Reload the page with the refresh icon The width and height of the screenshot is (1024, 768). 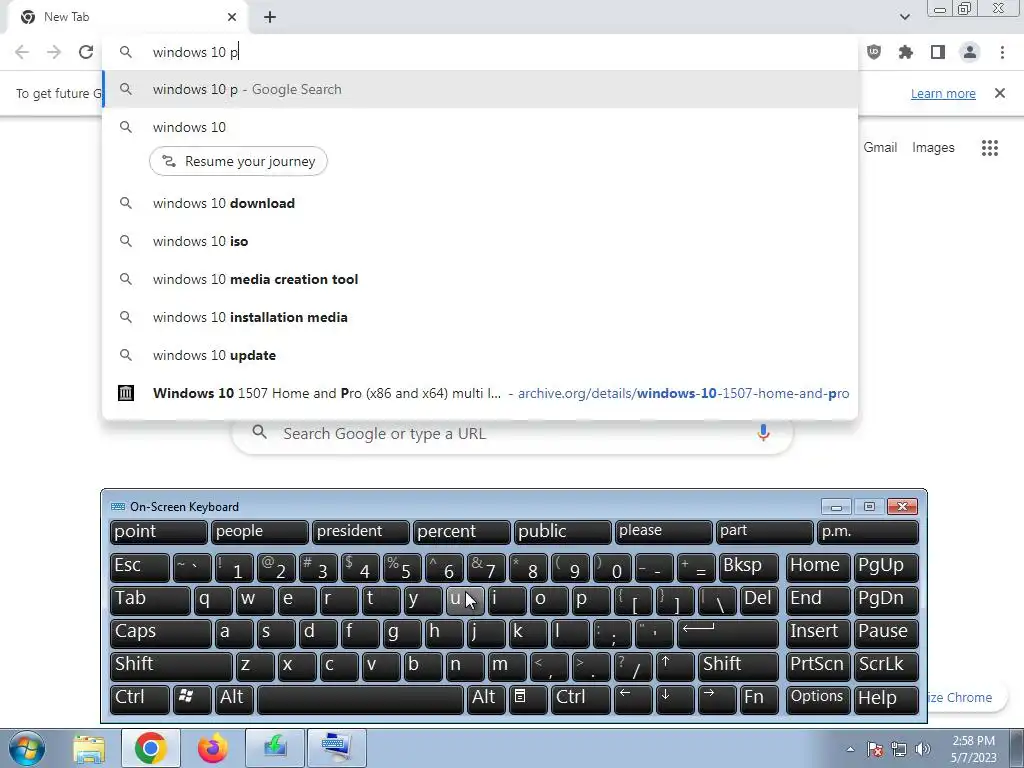click(86, 52)
